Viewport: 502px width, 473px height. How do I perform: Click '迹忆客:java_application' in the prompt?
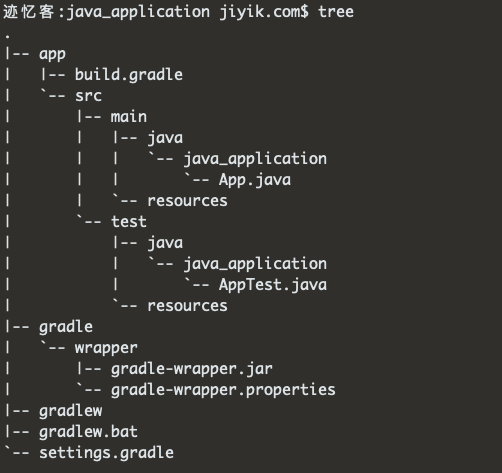point(107,13)
